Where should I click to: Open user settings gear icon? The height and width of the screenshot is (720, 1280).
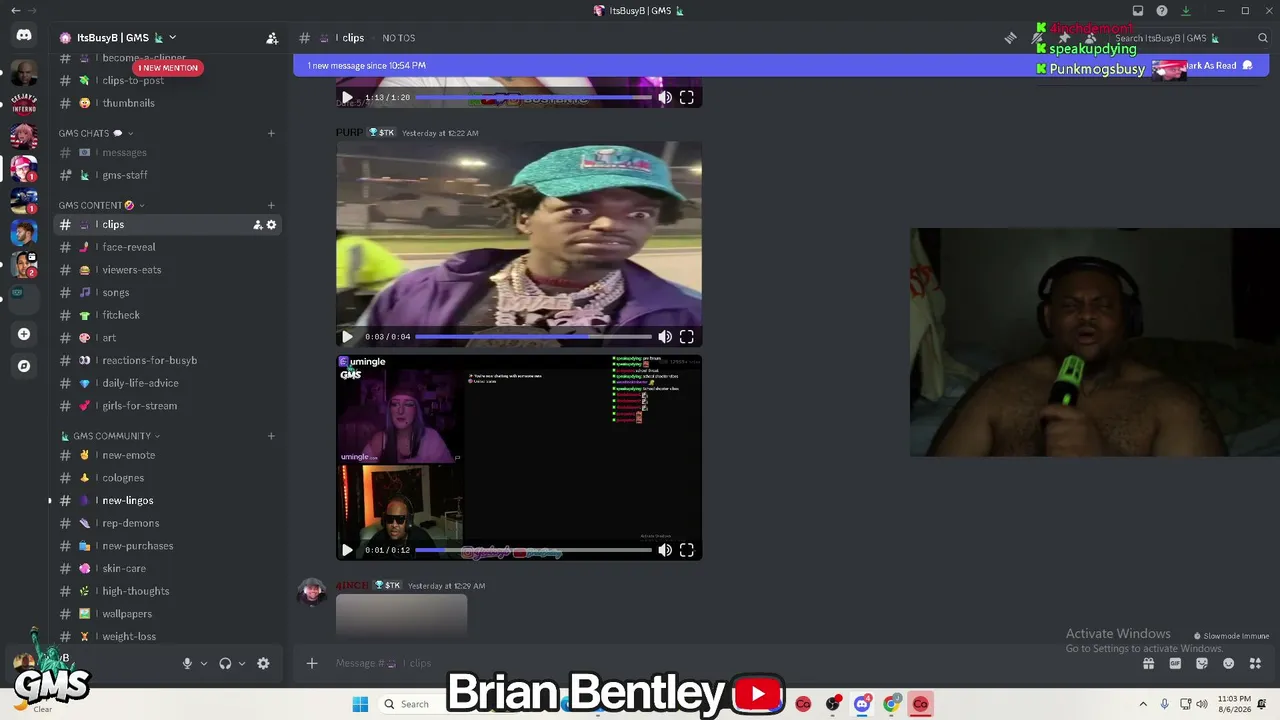click(263, 663)
